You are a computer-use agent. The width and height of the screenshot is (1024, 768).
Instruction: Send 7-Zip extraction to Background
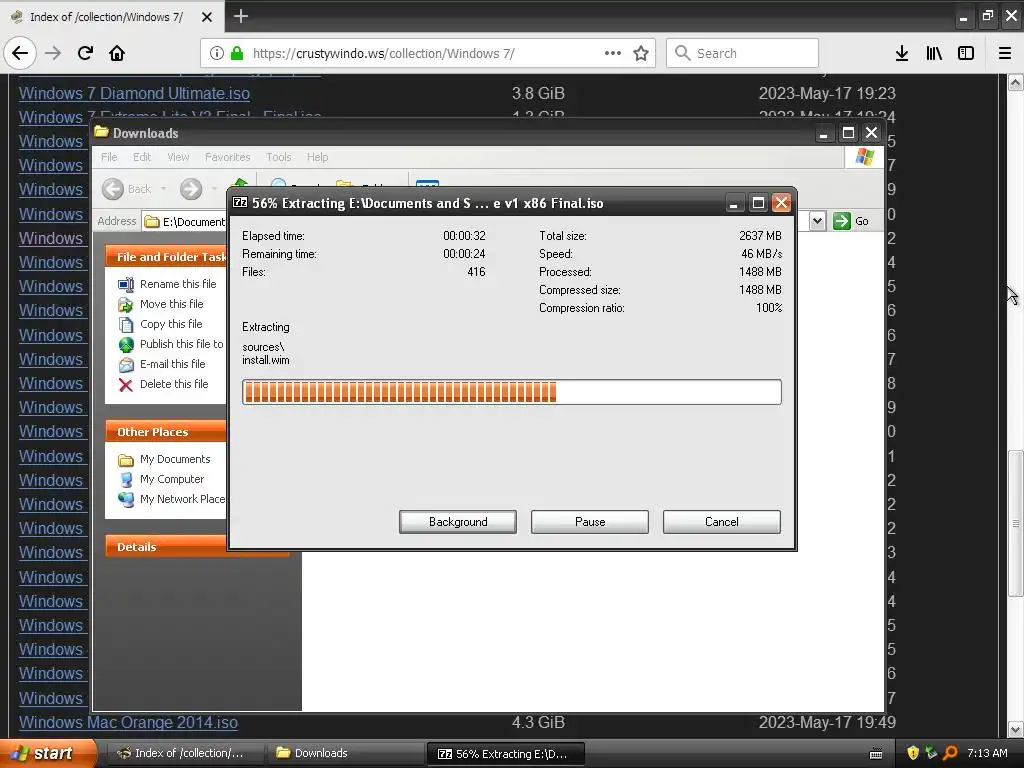pyautogui.click(x=458, y=522)
